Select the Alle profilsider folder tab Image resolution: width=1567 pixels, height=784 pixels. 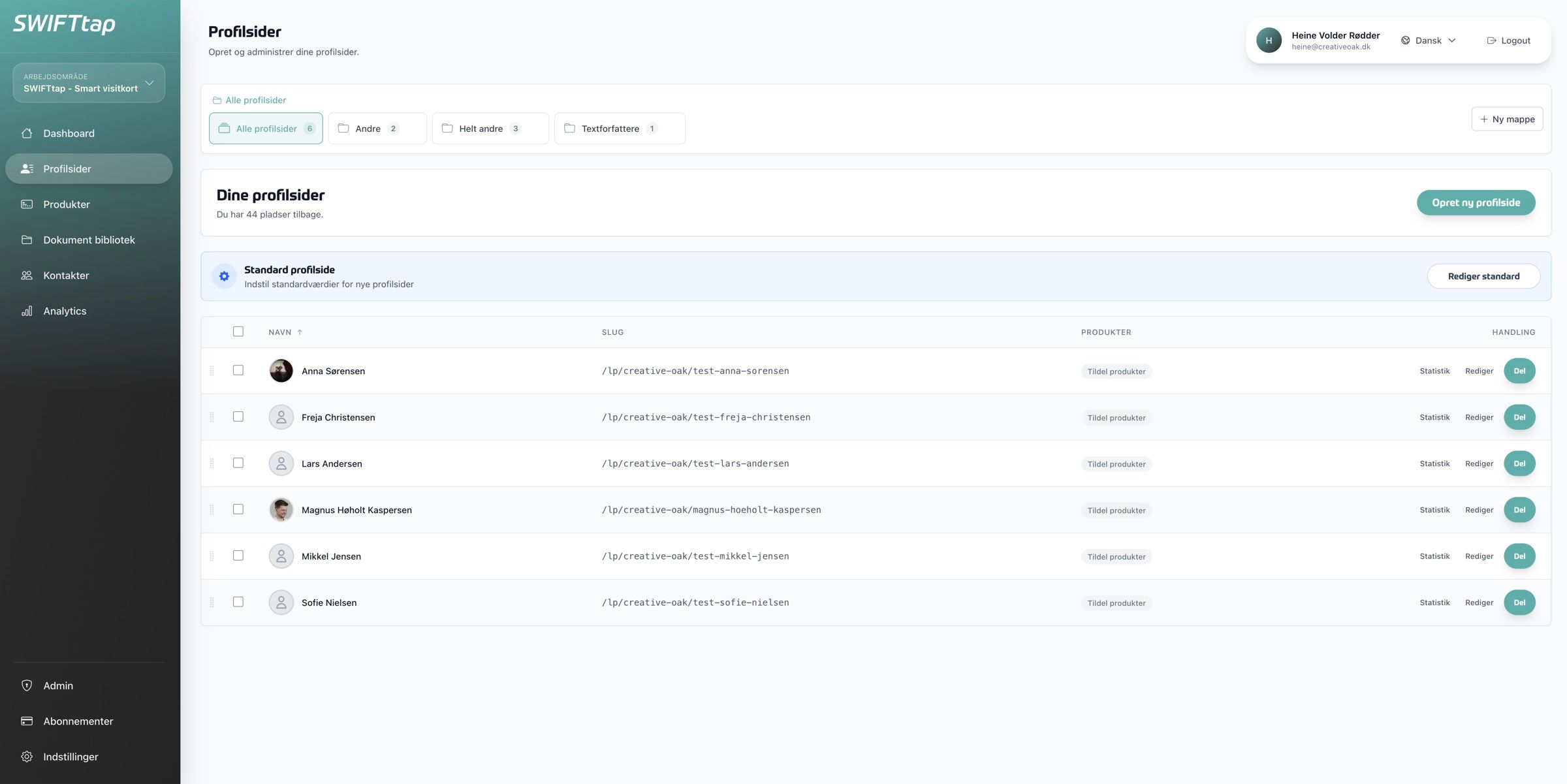[x=266, y=129]
